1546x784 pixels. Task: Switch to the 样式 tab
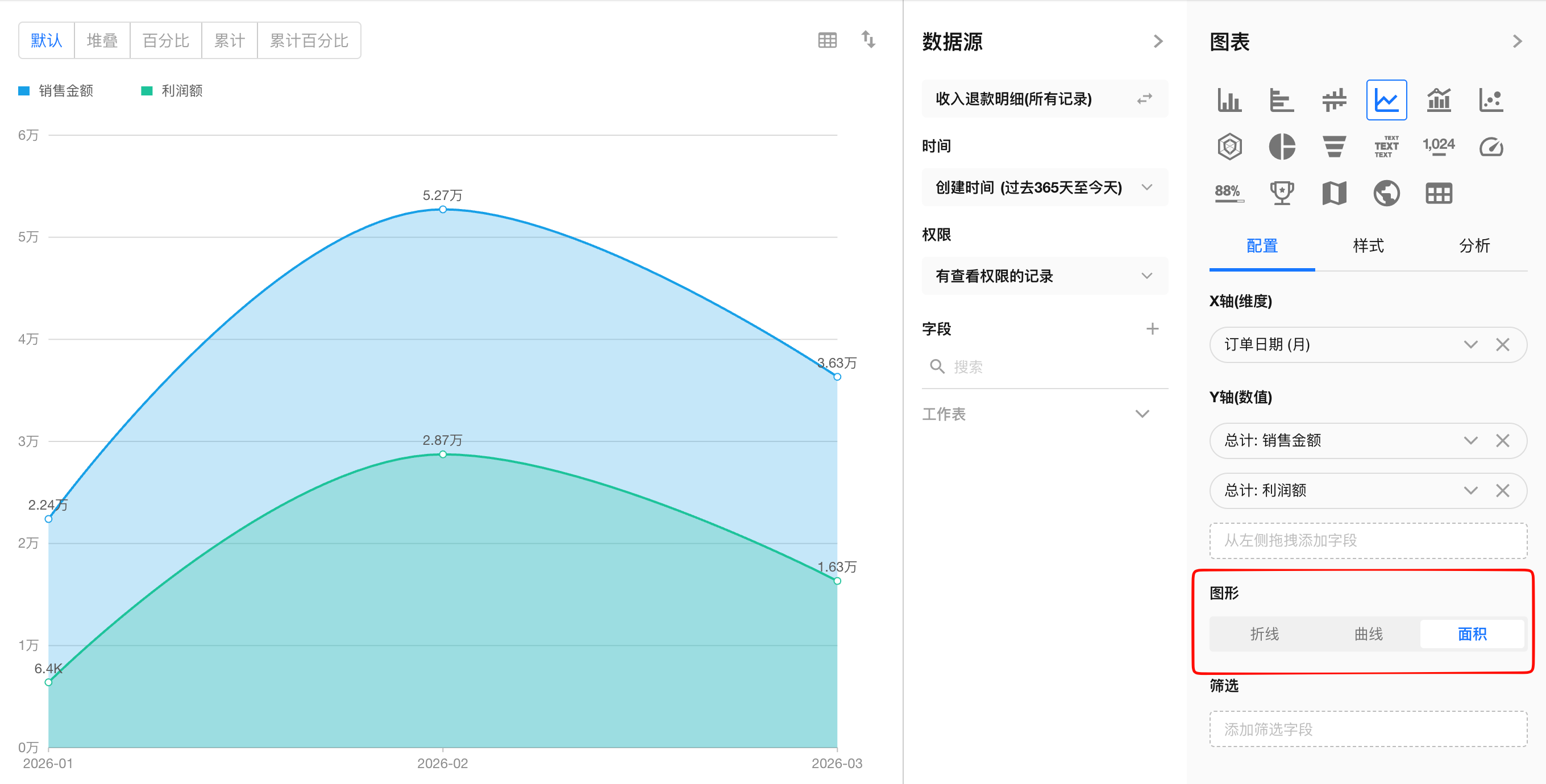pyautogui.click(x=1368, y=246)
